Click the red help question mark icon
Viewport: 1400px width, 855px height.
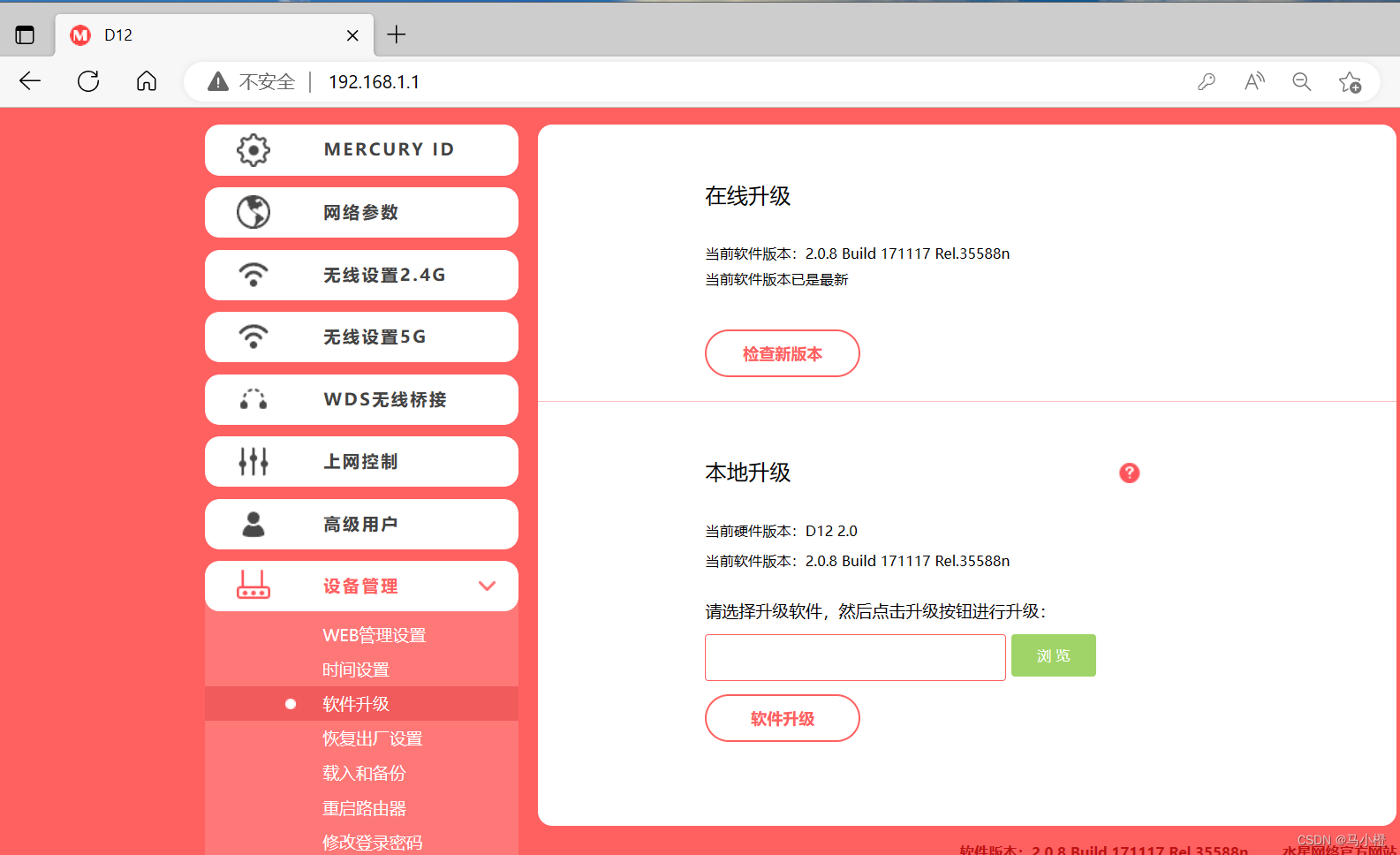[x=1129, y=473]
